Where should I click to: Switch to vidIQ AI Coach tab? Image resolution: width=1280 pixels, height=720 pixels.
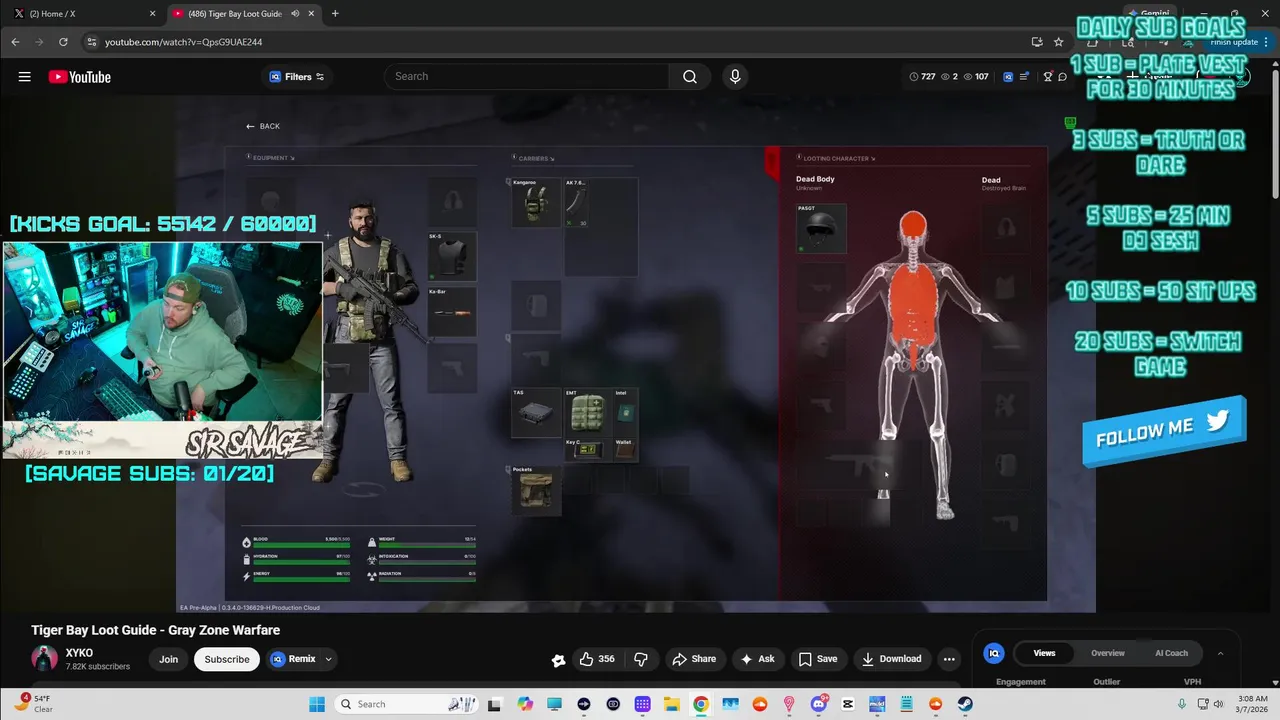coord(1171,653)
